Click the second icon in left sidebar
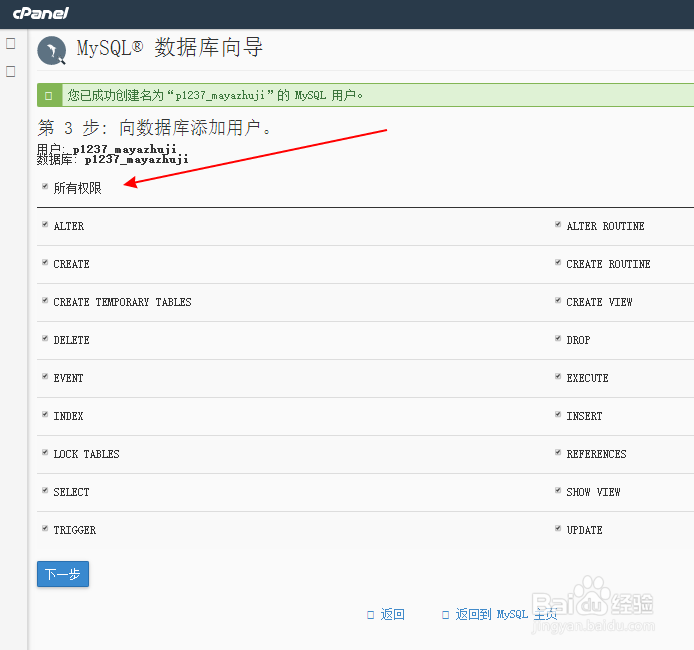Image resolution: width=694 pixels, height=650 pixels. point(11,71)
